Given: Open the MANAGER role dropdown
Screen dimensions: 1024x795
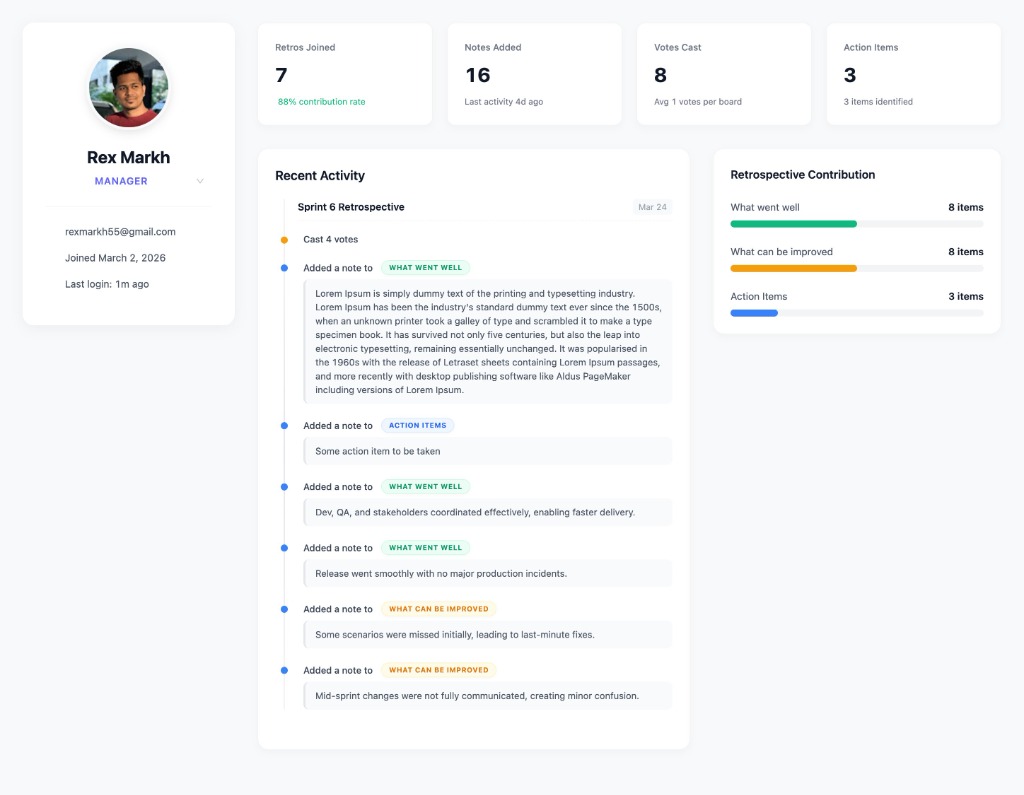Looking at the screenshot, I should 120,181.
